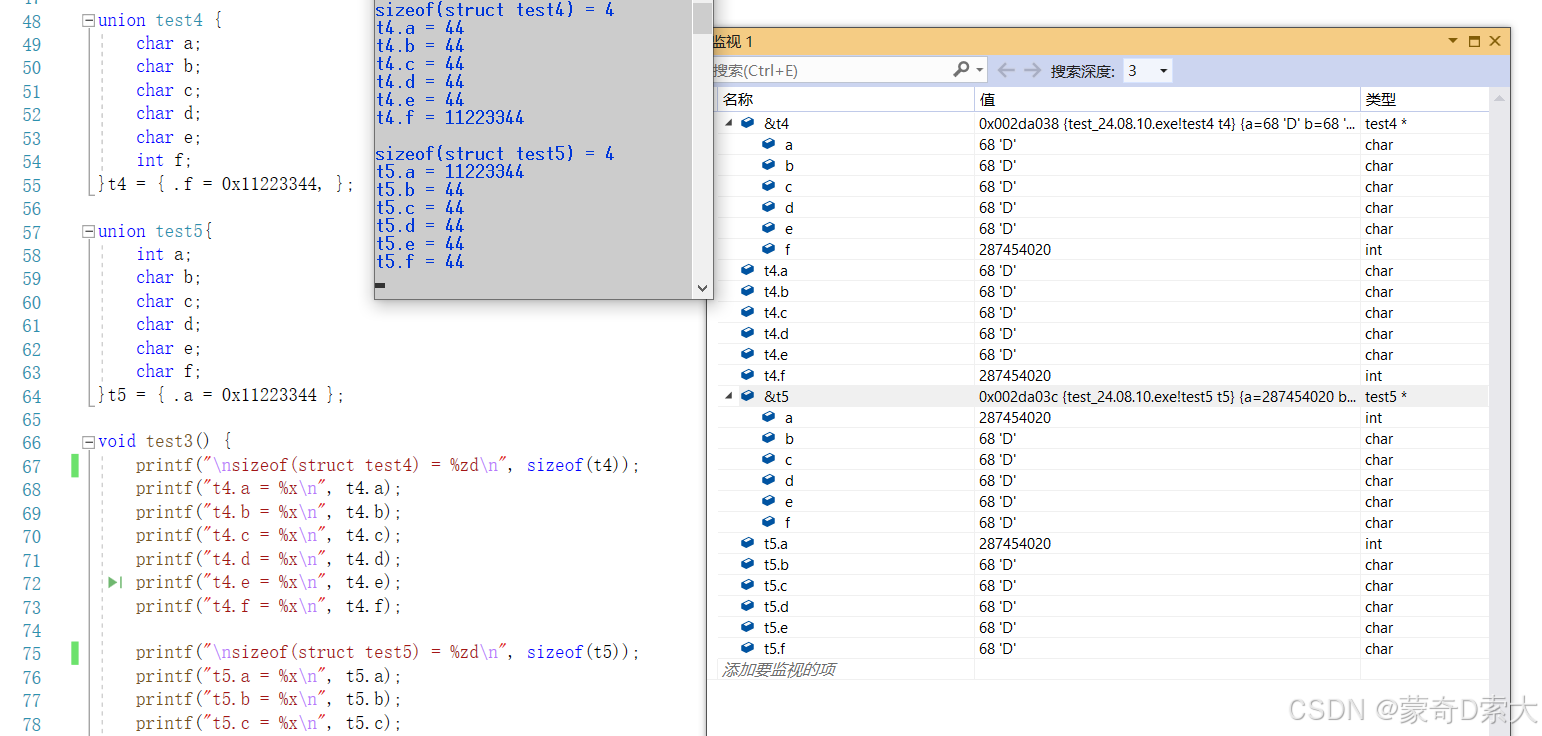Click console line 'sizeof(struct test5) = 4'
1542x736 pixels.
[x=495, y=153]
